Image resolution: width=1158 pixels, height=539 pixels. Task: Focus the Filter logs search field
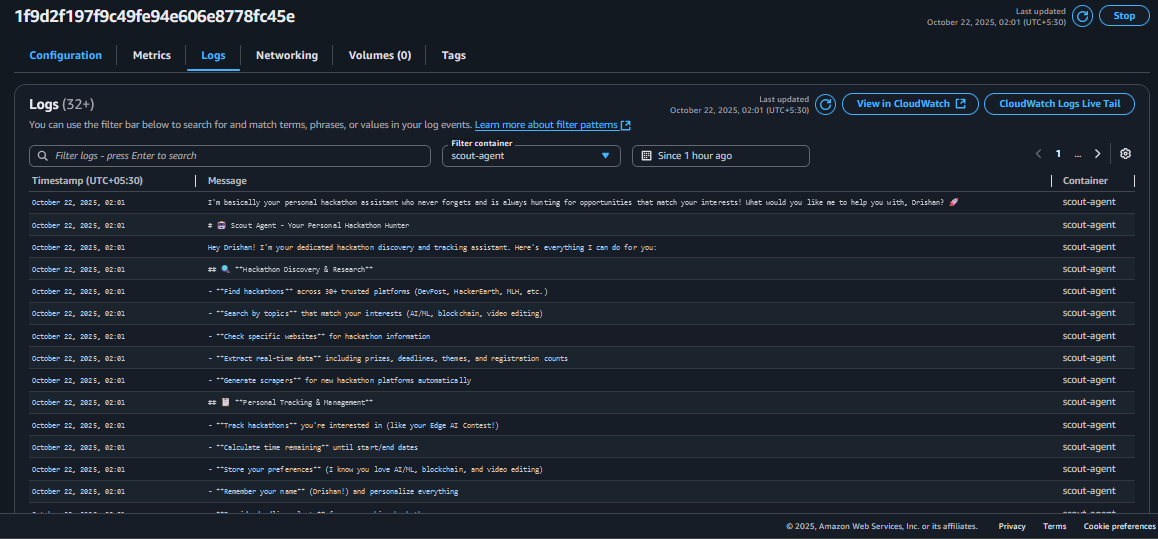[x=230, y=156]
